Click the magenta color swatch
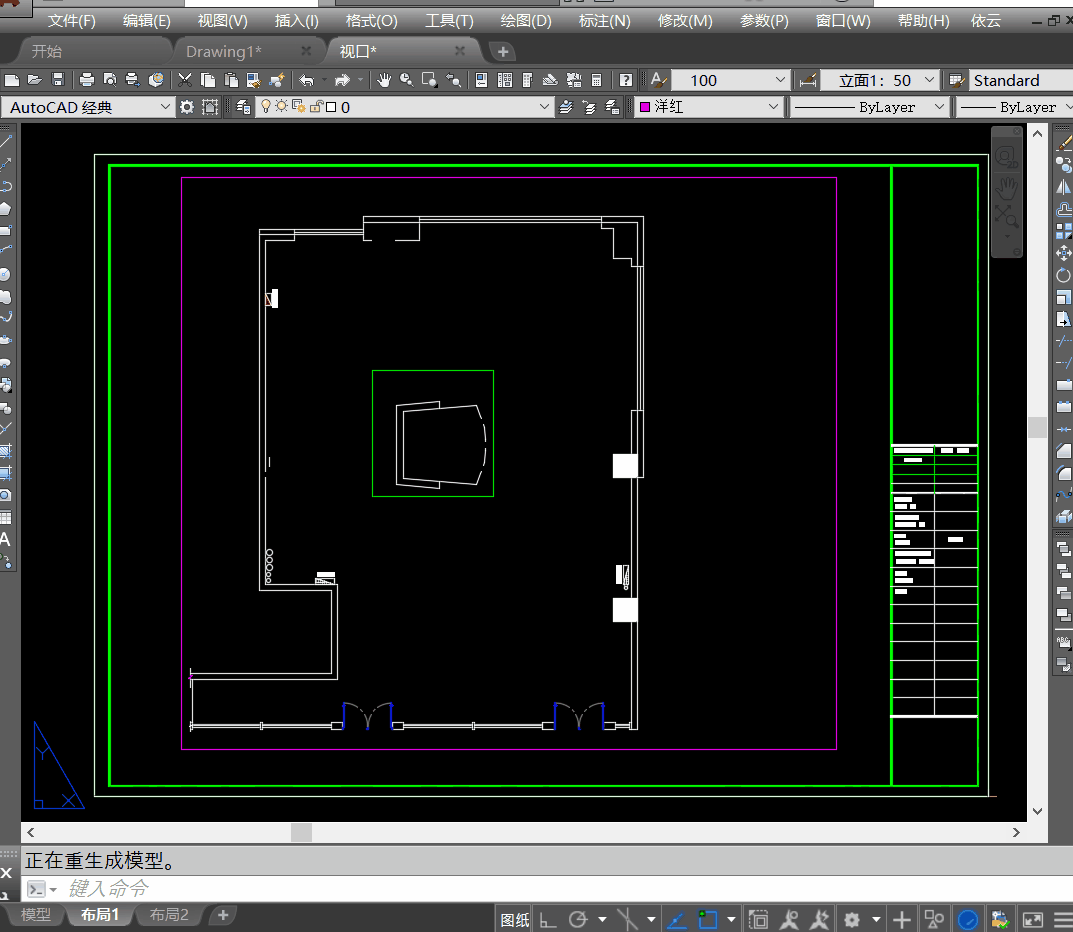1073x932 pixels. click(x=645, y=107)
